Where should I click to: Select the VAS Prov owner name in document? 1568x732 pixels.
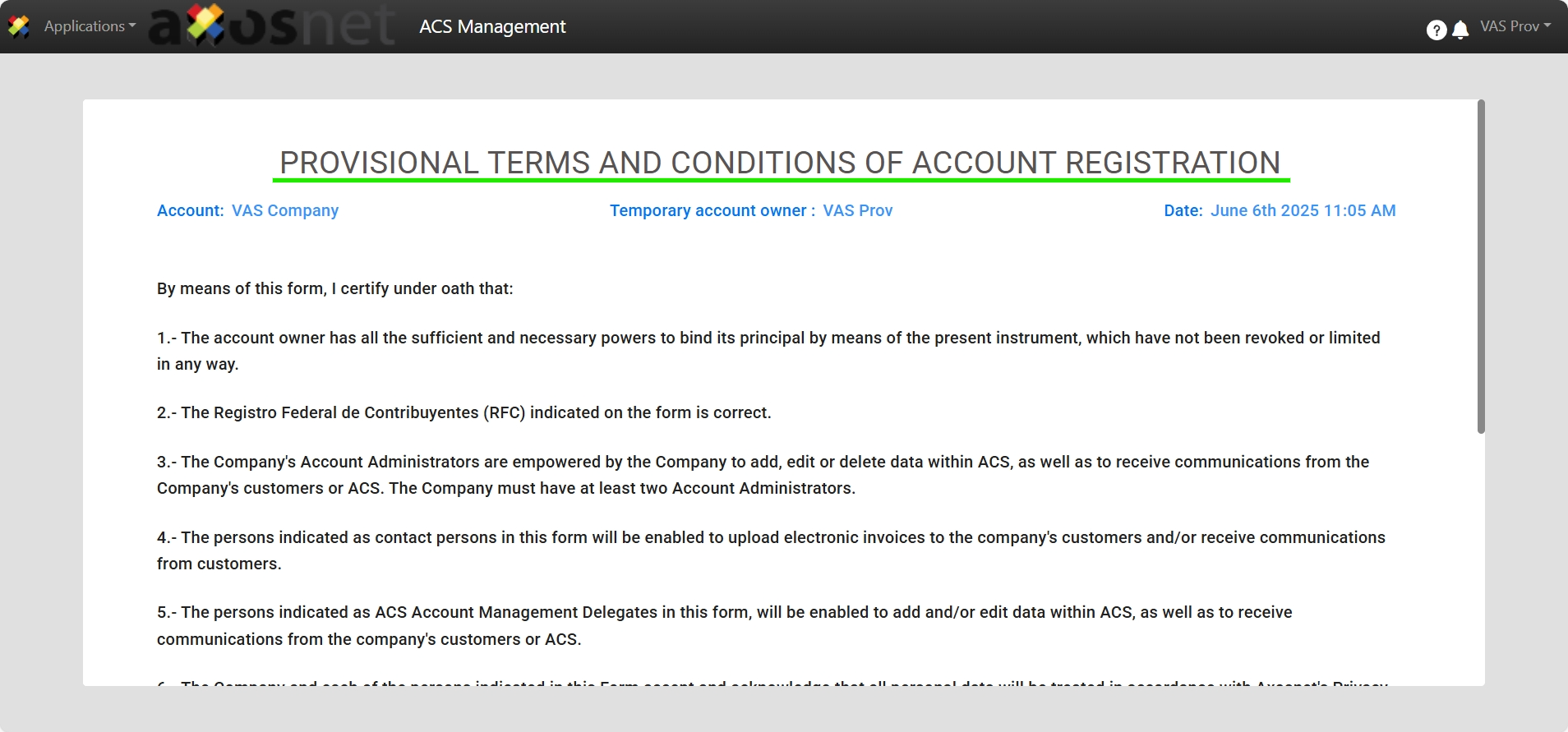coord(857,210)
